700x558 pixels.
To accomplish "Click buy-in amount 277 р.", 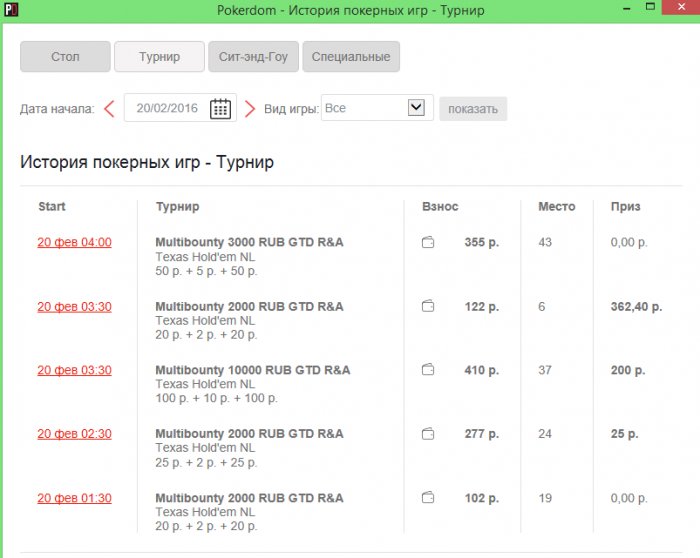I will [482, 434].
